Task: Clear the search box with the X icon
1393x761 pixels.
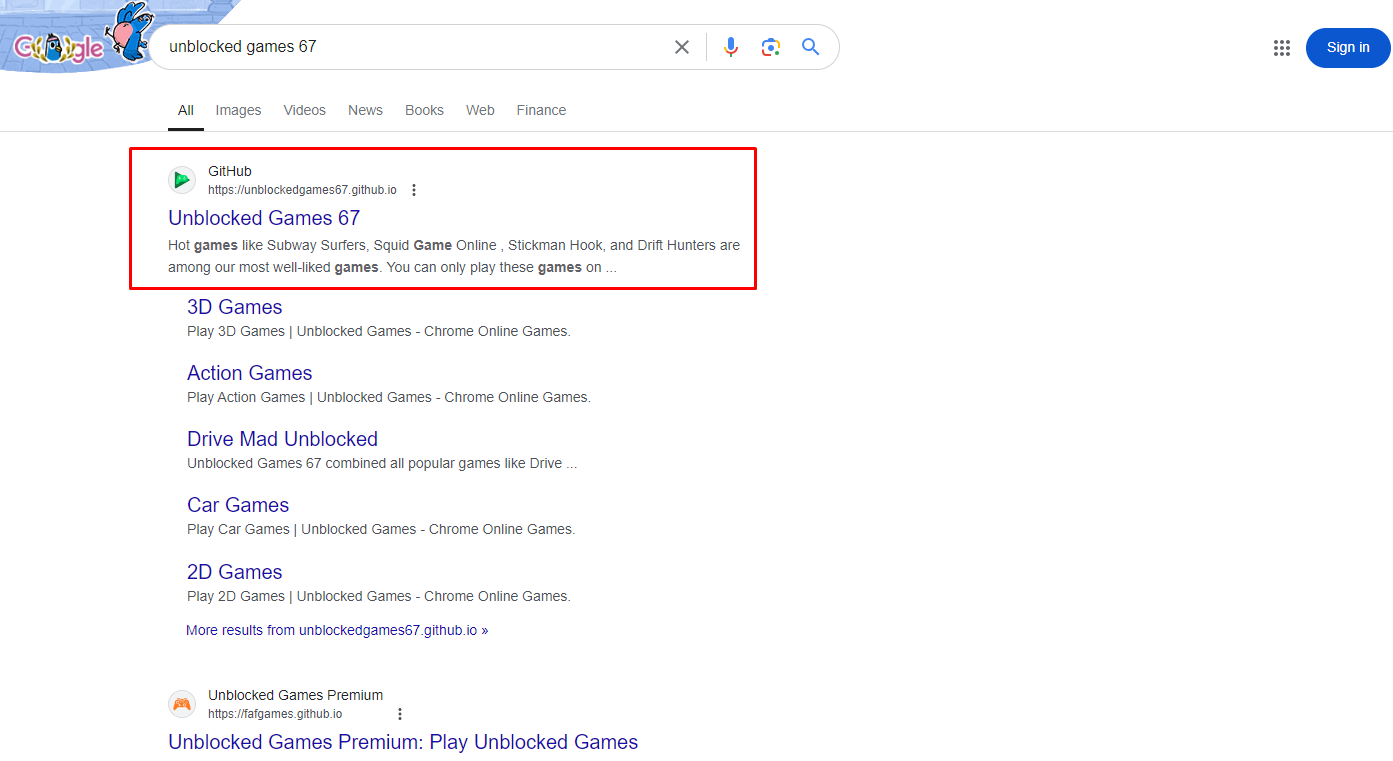Action: pos(682,47)
